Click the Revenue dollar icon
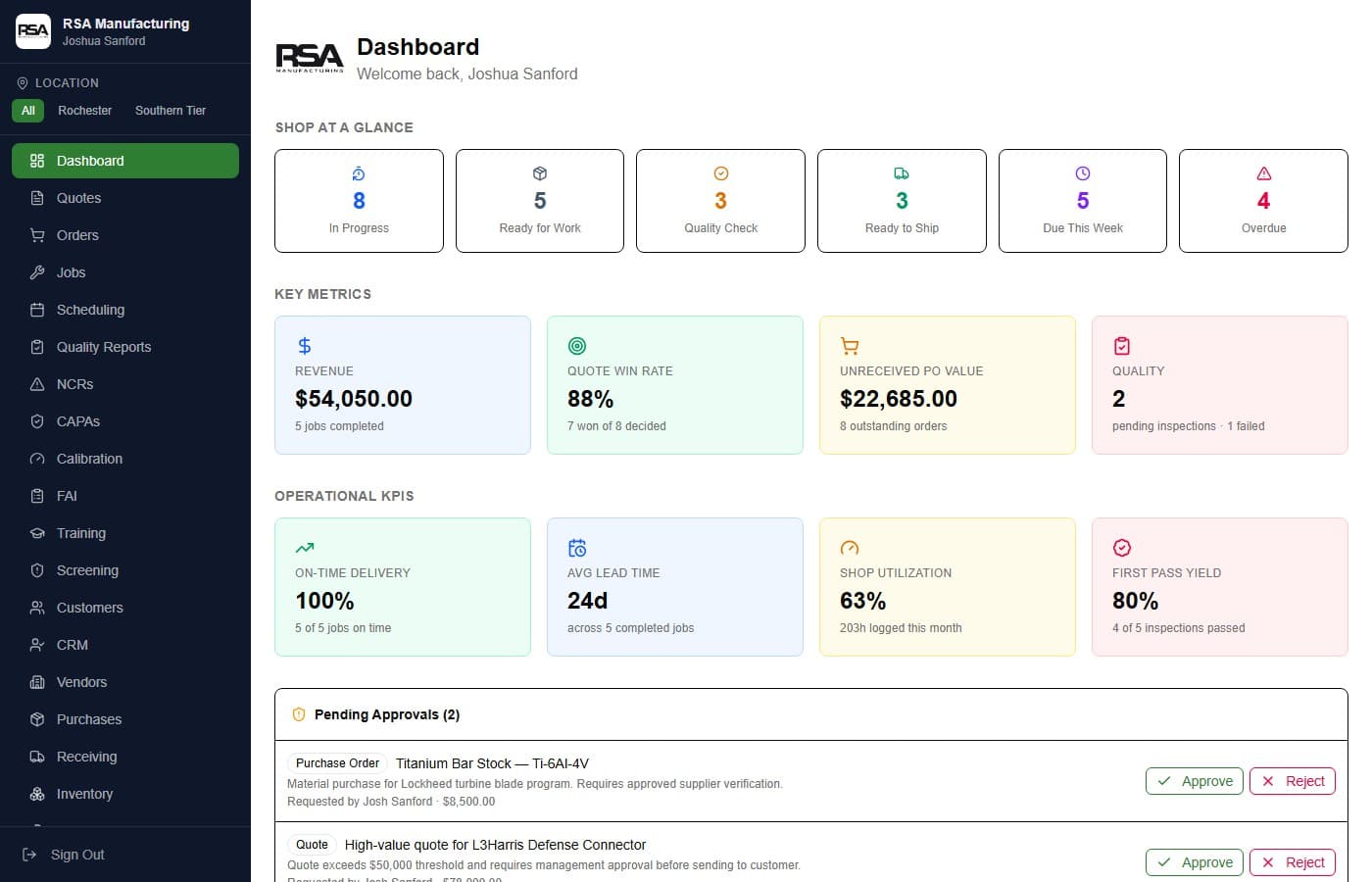Image resolution: width=1372 pixels, height=882 pixels. click(303, 345)
